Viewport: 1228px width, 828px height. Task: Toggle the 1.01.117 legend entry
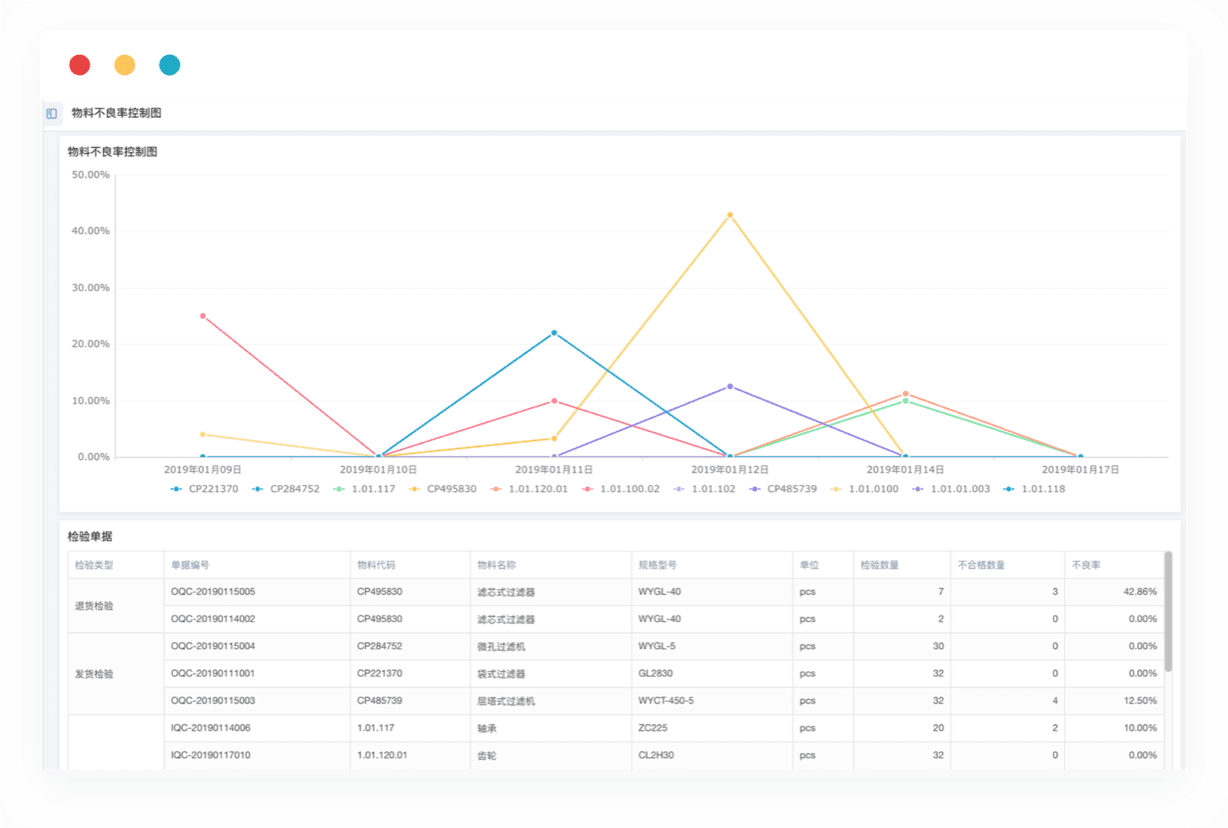click(364, 489)
